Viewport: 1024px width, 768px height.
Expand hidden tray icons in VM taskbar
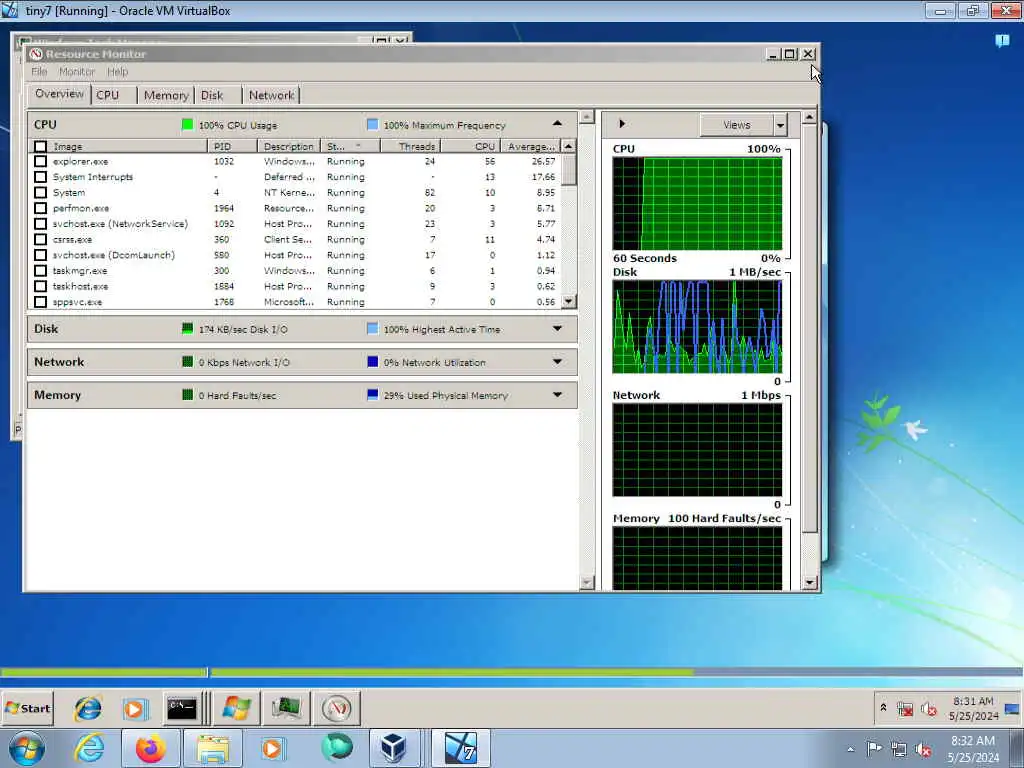point(883,708)
